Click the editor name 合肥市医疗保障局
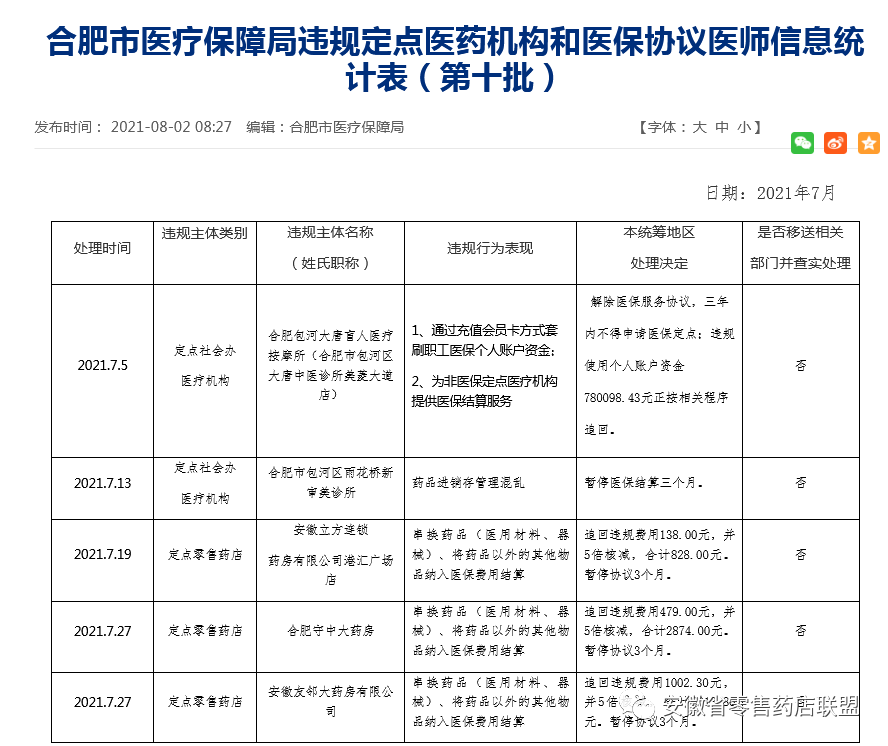Image resolution: width=888 pixels, height=746 pixels. pyautogui.click(x=346, y=127)
